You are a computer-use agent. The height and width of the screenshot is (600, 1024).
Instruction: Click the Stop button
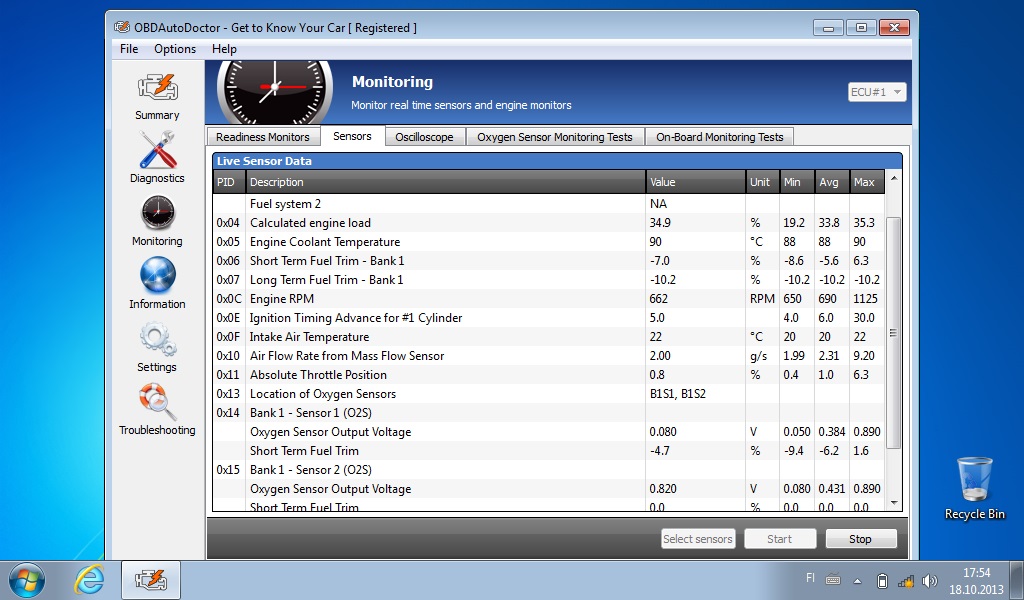coord(860,539)
